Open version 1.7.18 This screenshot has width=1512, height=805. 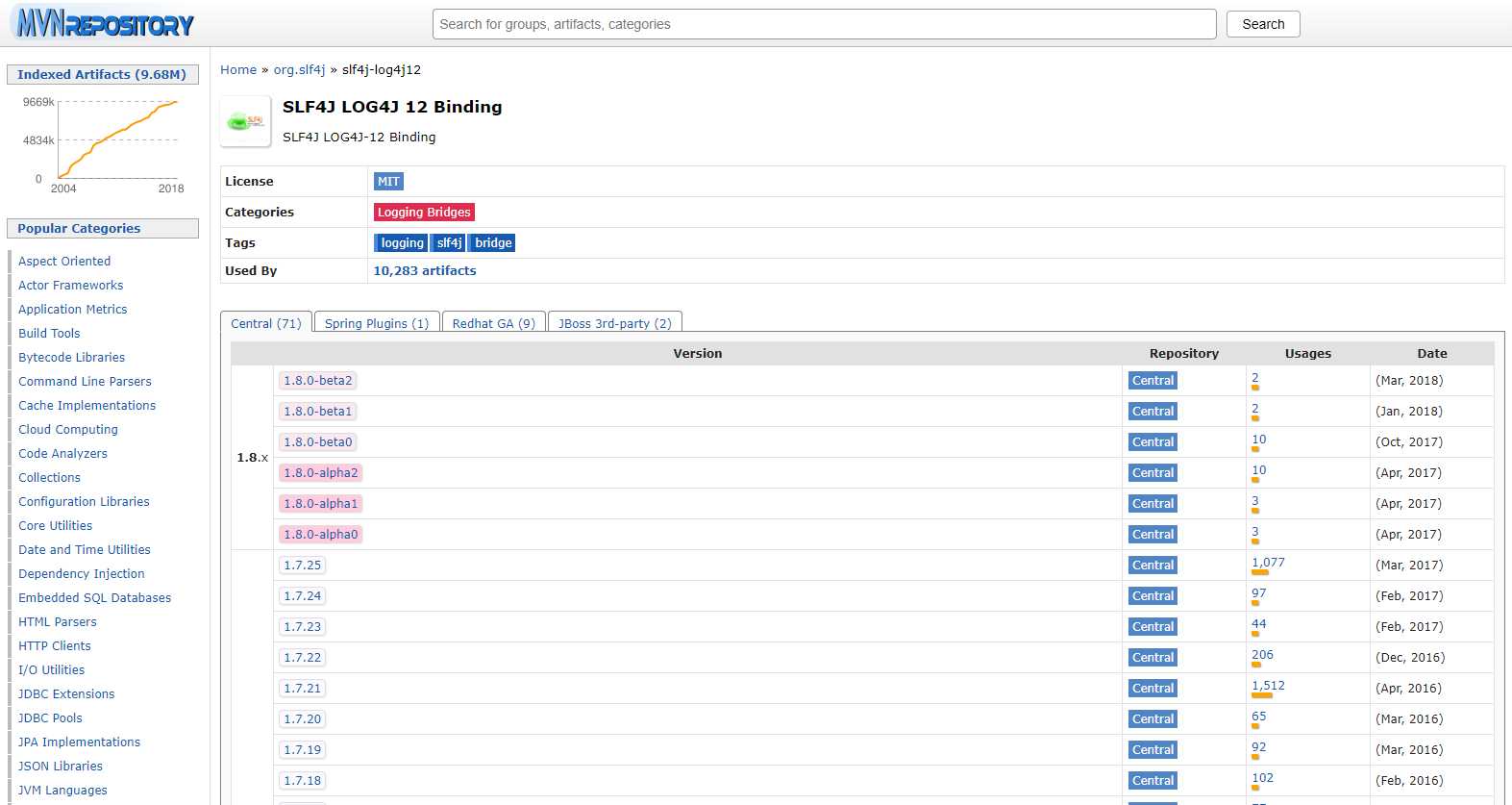pyautogui.click(x=303, y=781)
